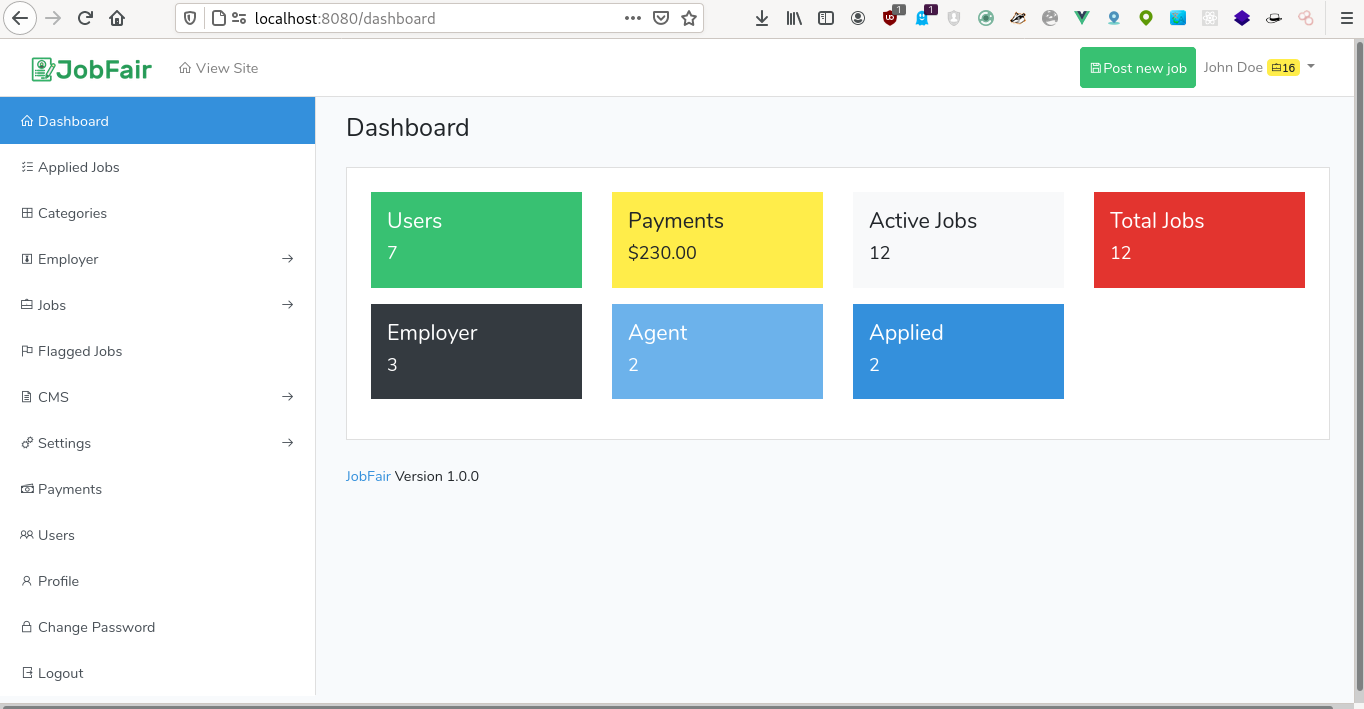The width and height of the screenshot is (1364, 709).
Task: Open the JobFair link in the footer
Action: [x=368, y=476]
